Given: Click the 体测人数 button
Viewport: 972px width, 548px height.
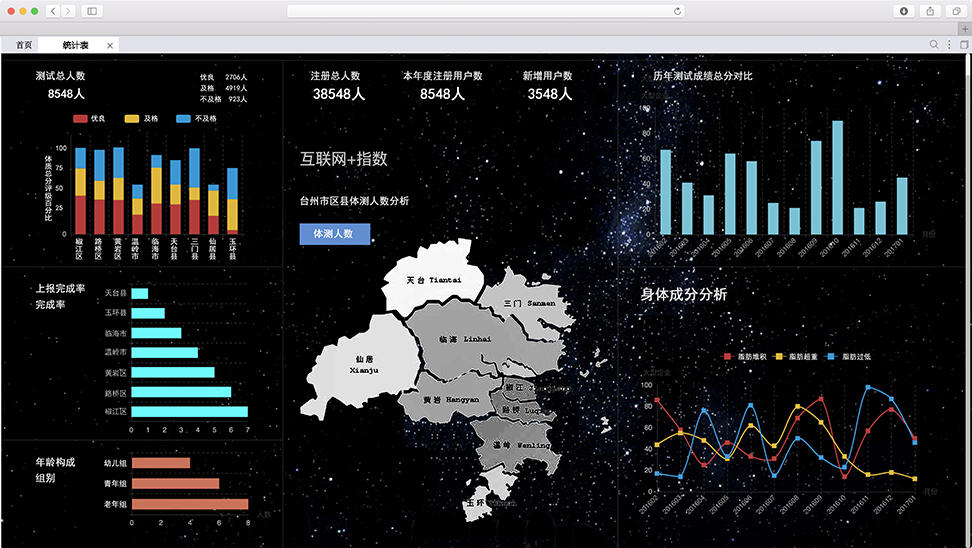Looking at the screenshot, I should tap(334, 234).
